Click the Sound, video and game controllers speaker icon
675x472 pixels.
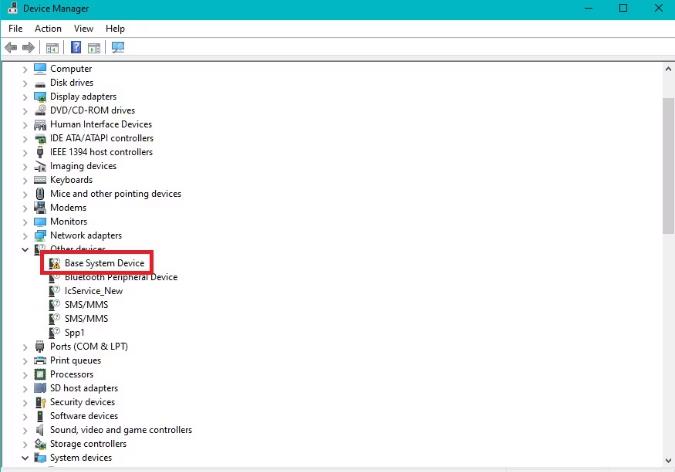pos(40,430)
